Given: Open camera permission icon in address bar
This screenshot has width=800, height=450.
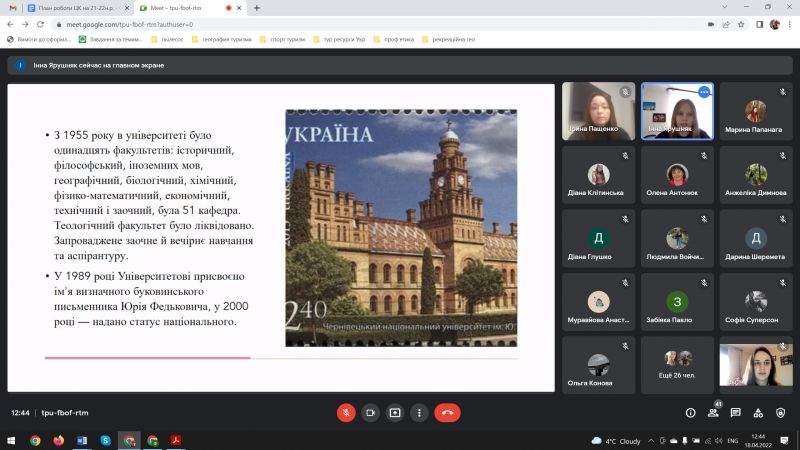Looking at the screenshot, I should (x=711, y=24).
